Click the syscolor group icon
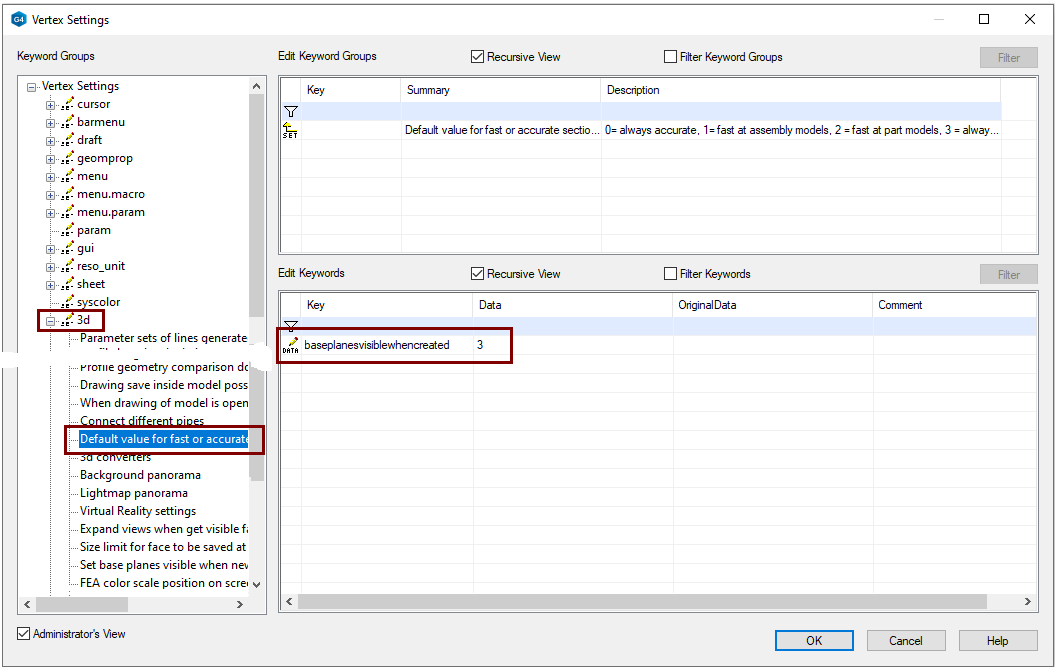This screenshot has height=670, width=1055. click(x=68, y=302)
